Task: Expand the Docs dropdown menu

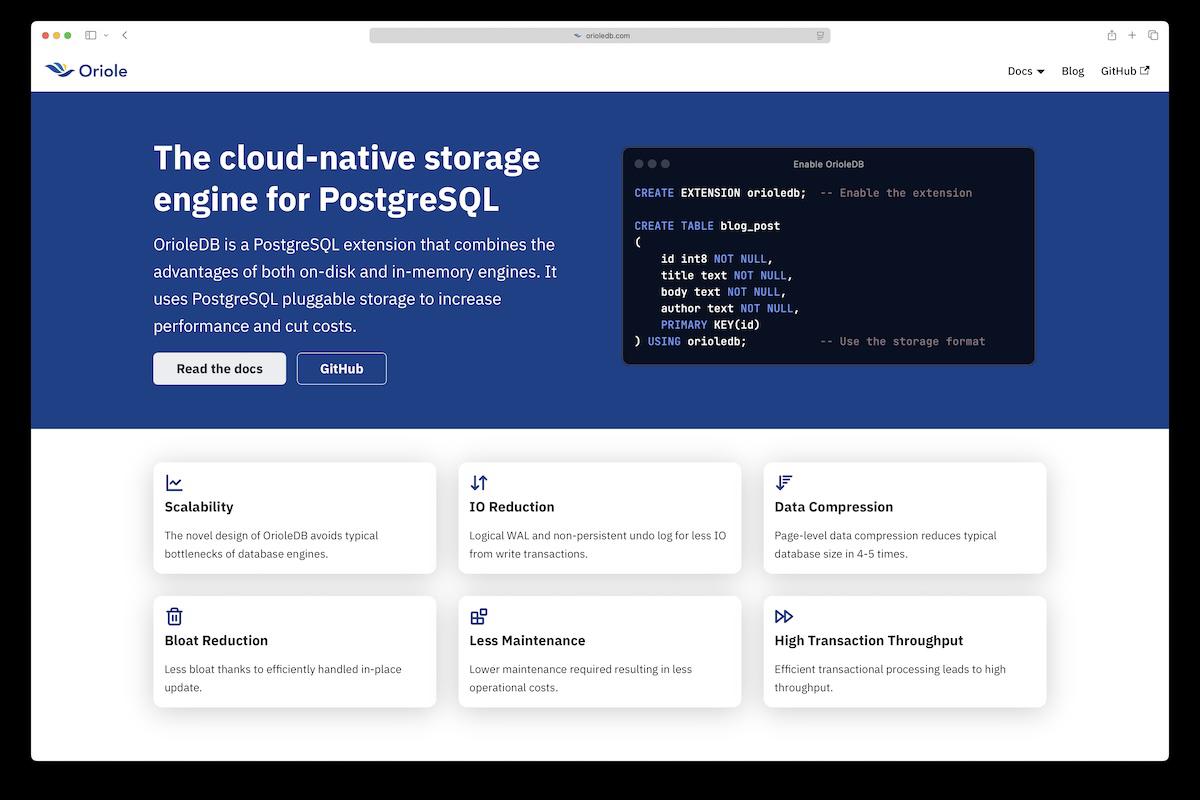Action: click(x=1025, y=71)
